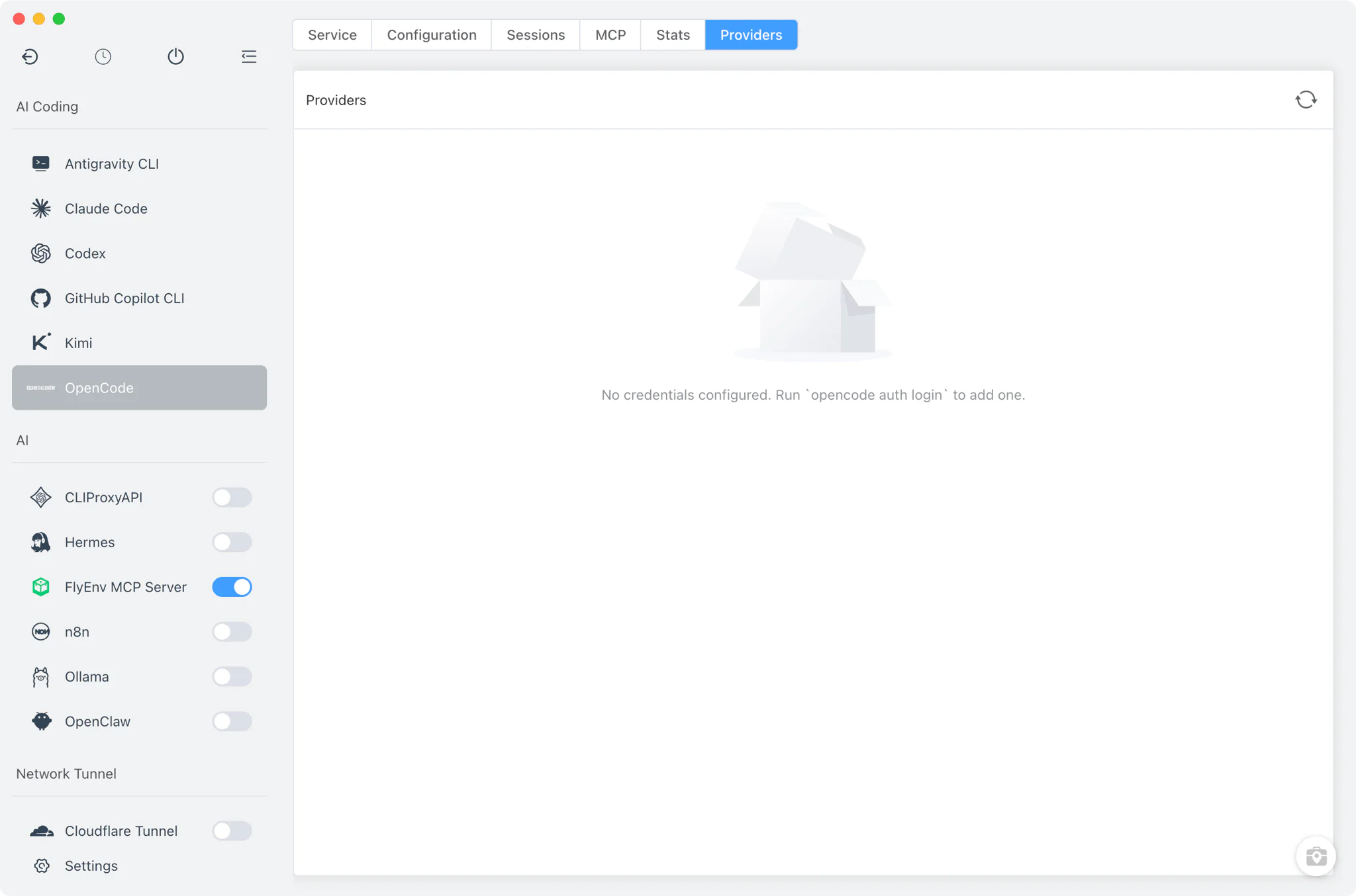This screenshot has width=1356, height=896.
Task: Click the floating screenshot camera button
Action: click(1316, 856)
